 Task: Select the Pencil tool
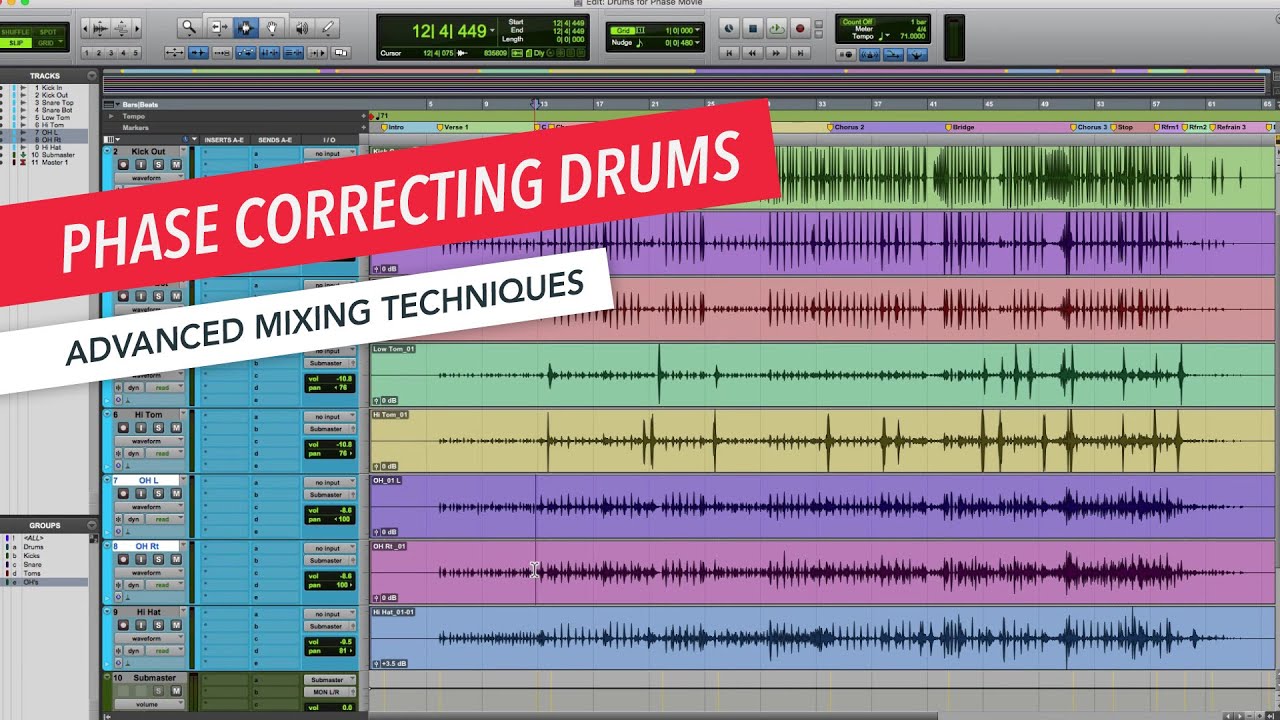click(x=327, y=28)
